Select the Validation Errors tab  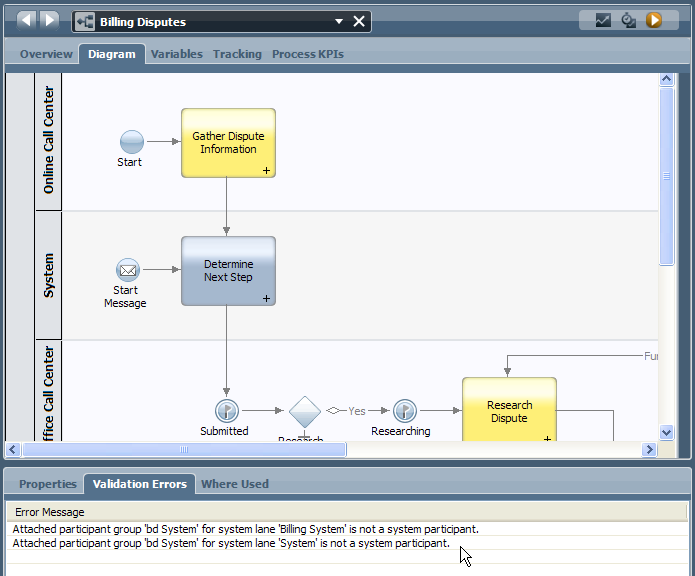(x=140, y=484)
